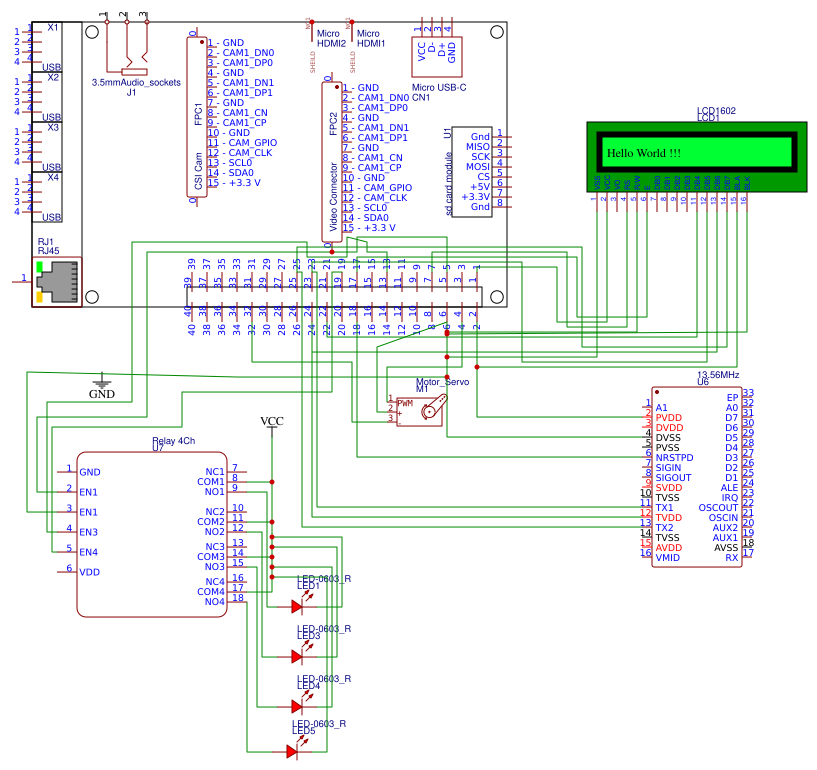Select the GND ground symbol
The height and width of the screenshot is (770, 817).
[x=101, y=381]
